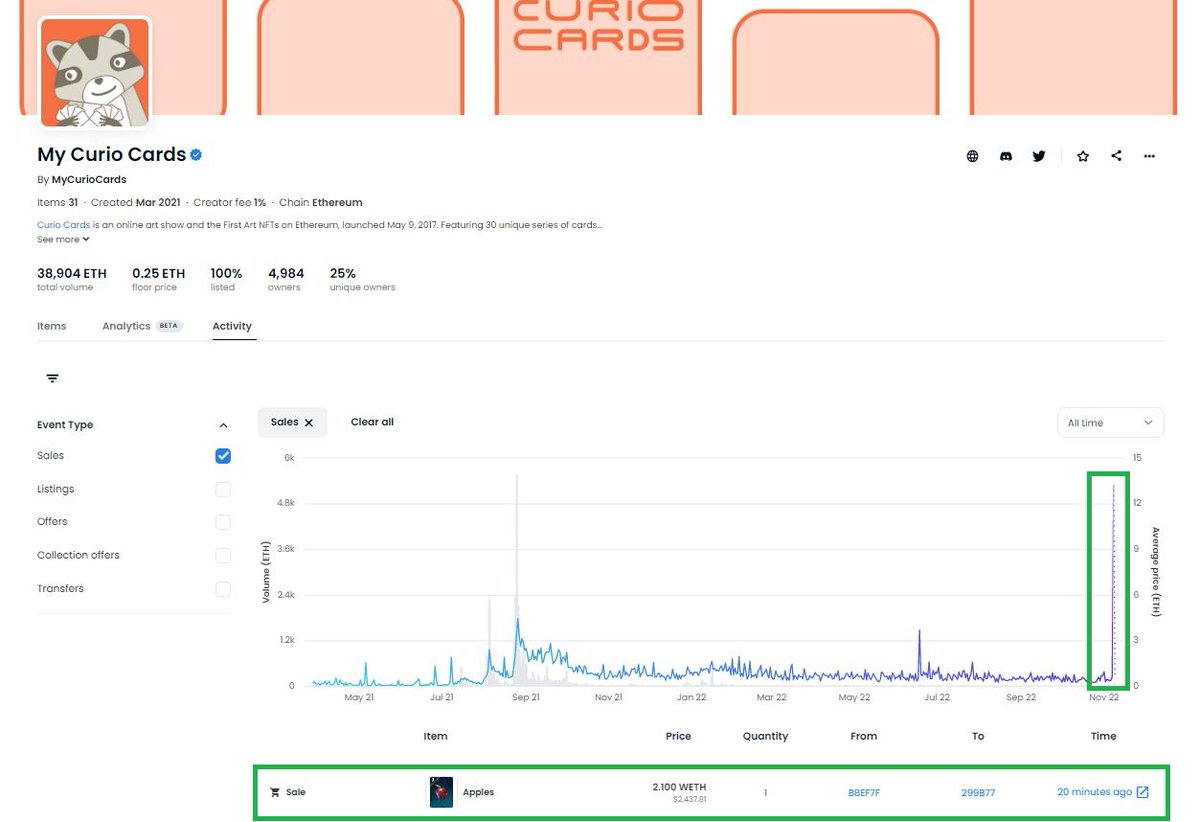1200x822 pixels.
Task: Click the Price column header
Action: tap(678, 736)
